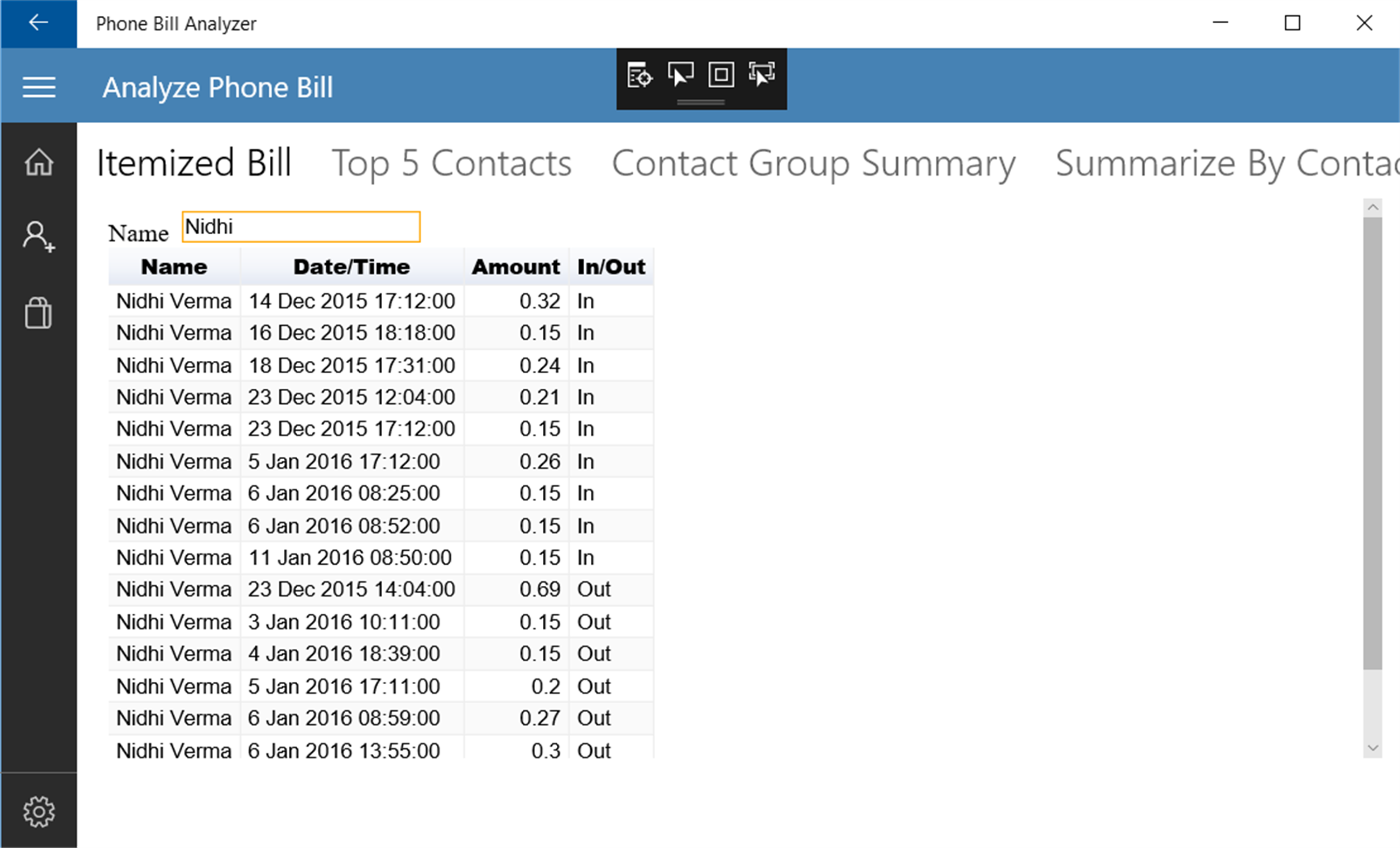Click the back arrow button

click(x=38, y=23)
